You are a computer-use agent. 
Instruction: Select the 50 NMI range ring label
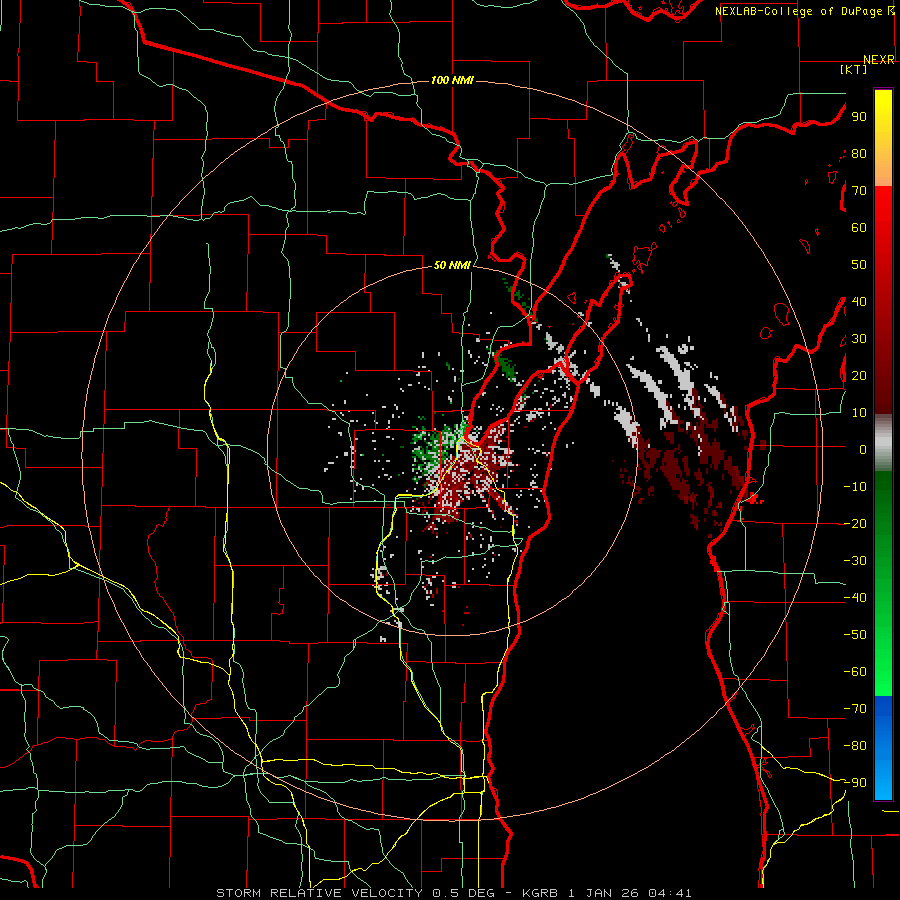click(x=452, y=265)
